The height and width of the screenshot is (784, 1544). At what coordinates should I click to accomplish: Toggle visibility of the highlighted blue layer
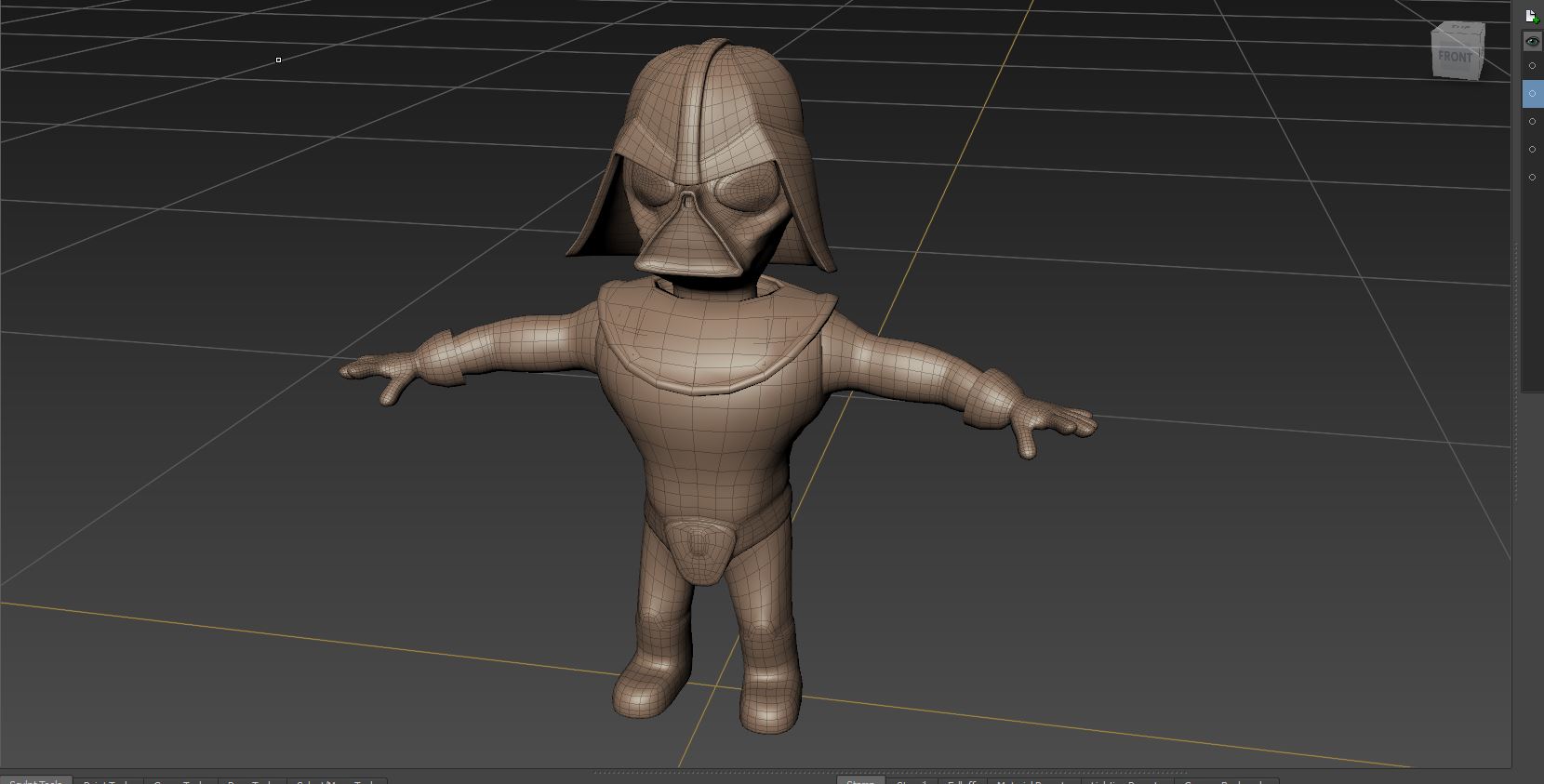[x=1532, y=94]
